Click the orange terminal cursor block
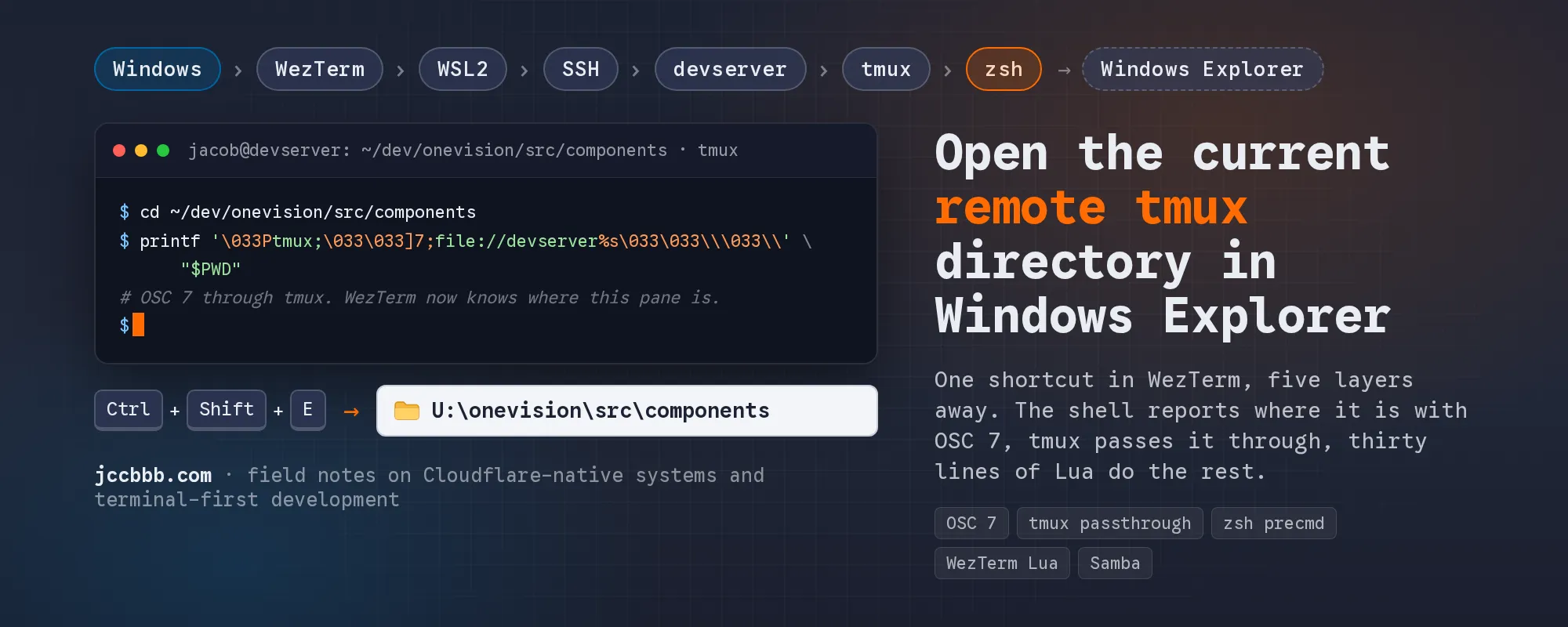 point(139,324)
